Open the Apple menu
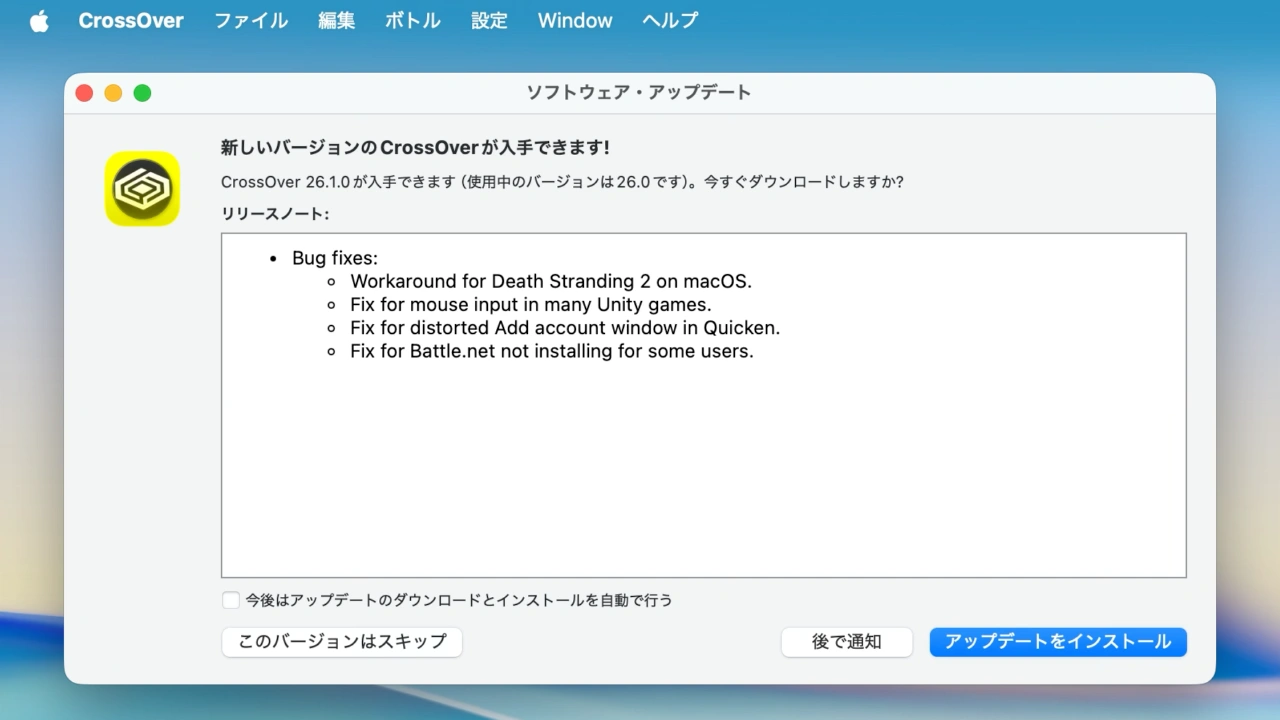This screenshot has height=720, width=1280. [x=39, y=21]
